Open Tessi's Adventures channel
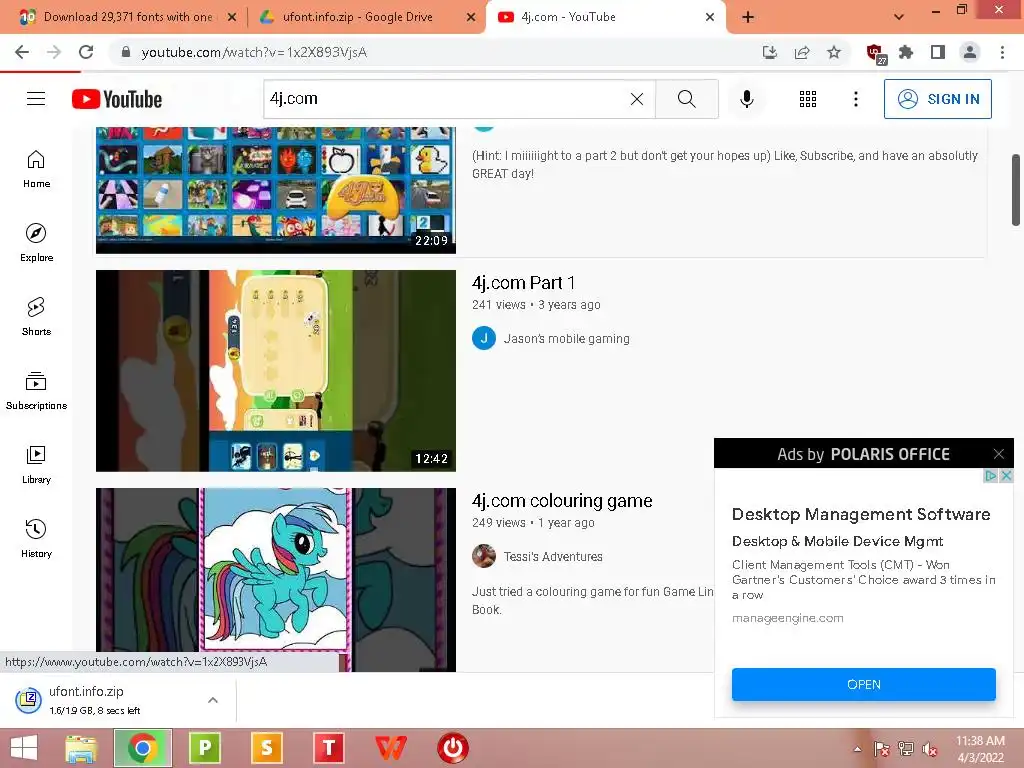The image size is (1024, 768). click(552, 556)
